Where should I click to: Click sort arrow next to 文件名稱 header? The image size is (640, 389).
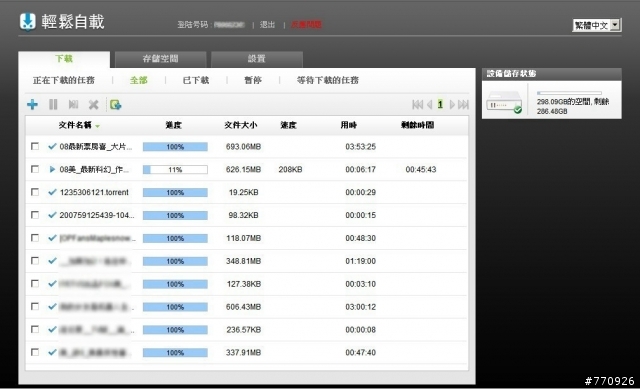point(98,126)
